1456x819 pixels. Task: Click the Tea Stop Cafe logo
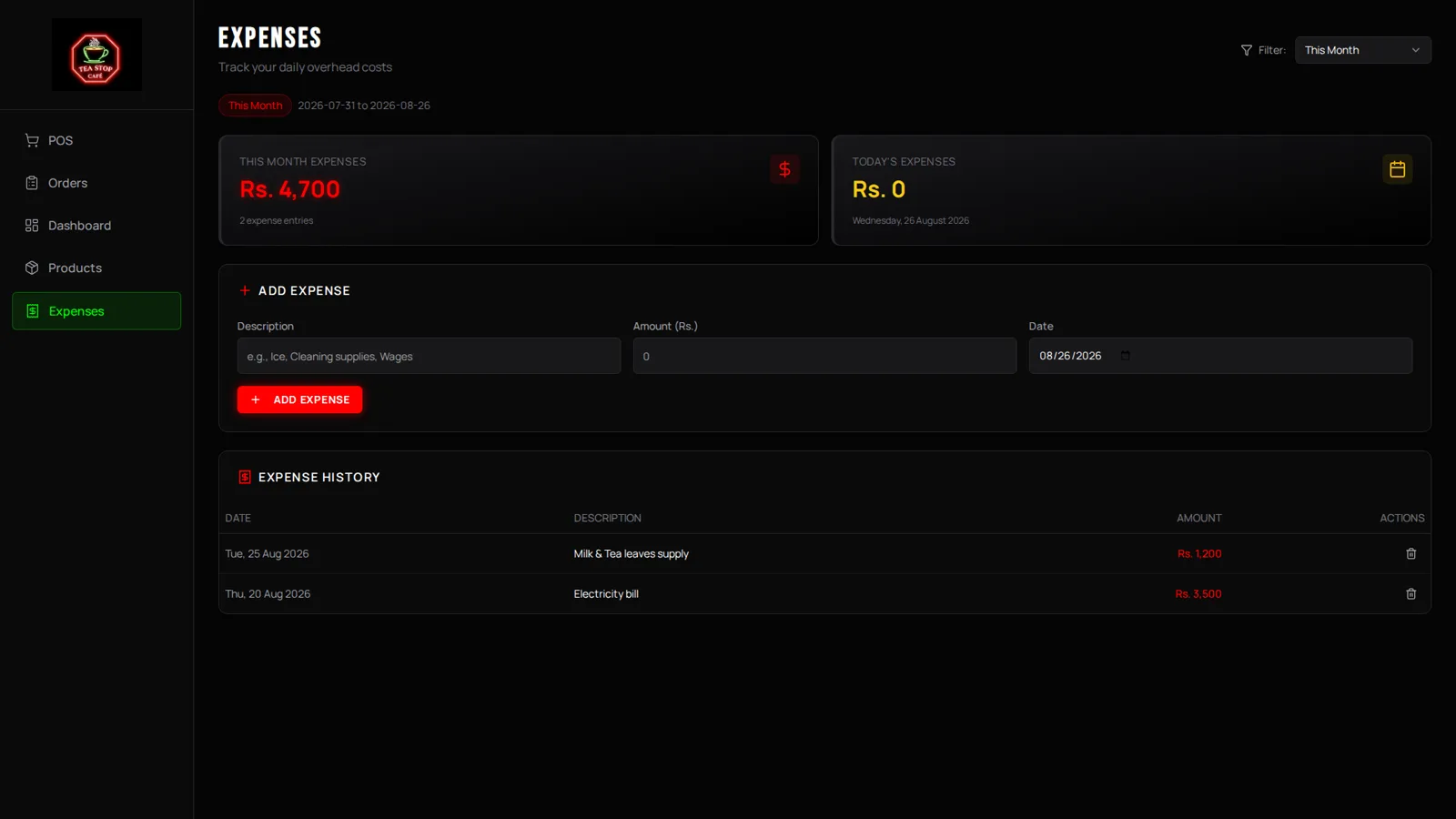[96, 55]
